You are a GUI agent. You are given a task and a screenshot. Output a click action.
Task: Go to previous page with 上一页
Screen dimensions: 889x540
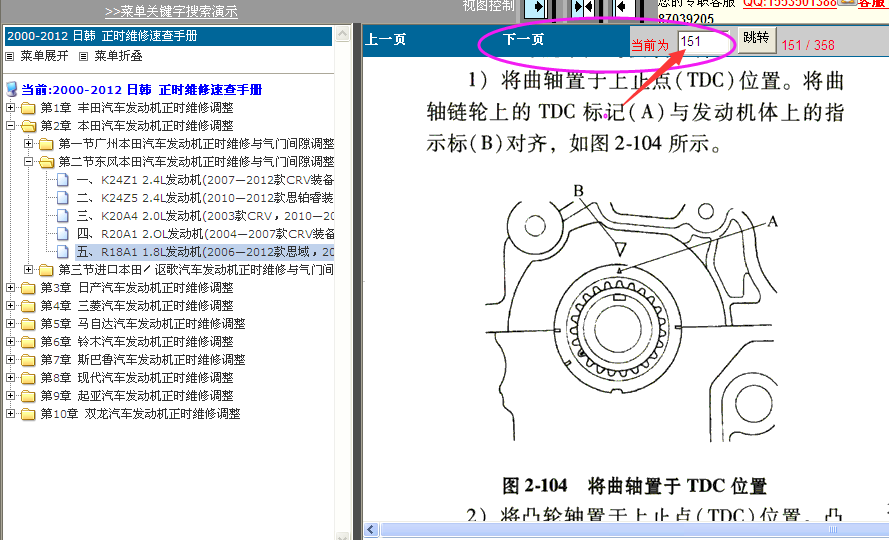point(386,40)
